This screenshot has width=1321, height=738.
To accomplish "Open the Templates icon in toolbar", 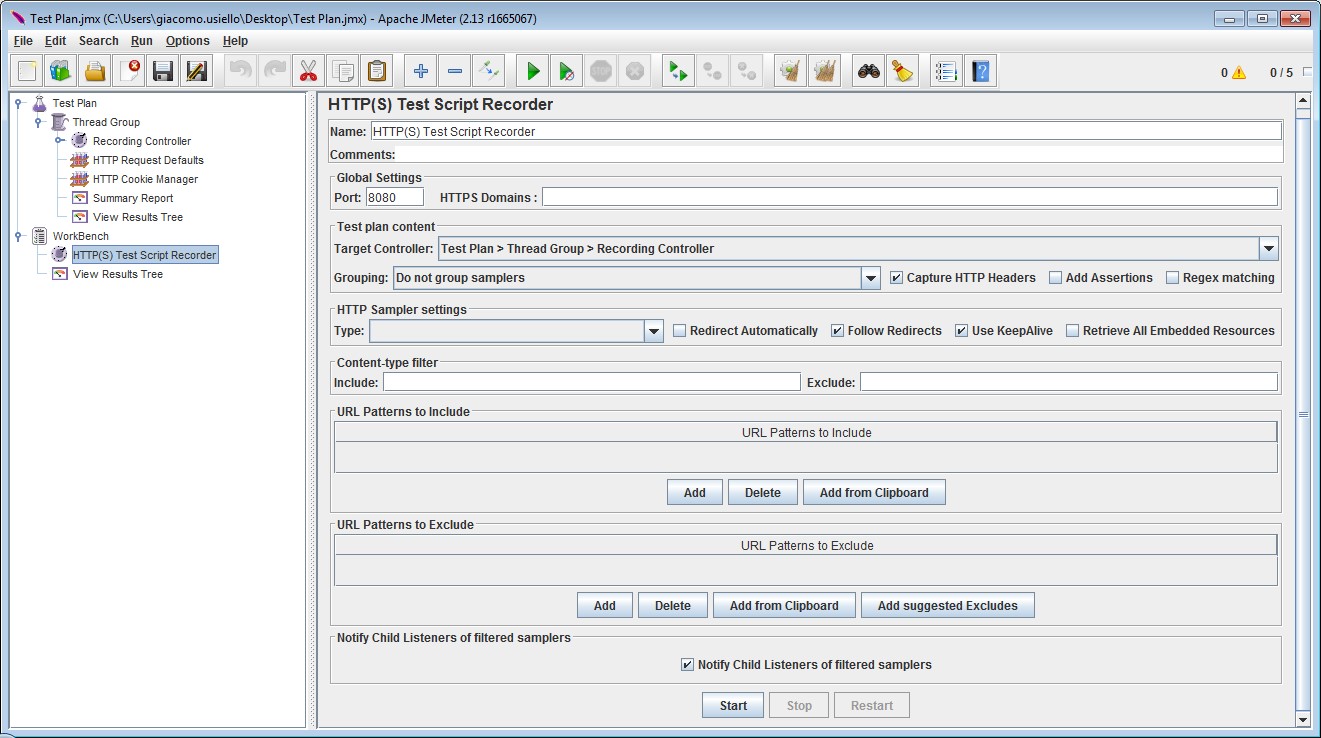I will tap(61, 71).
